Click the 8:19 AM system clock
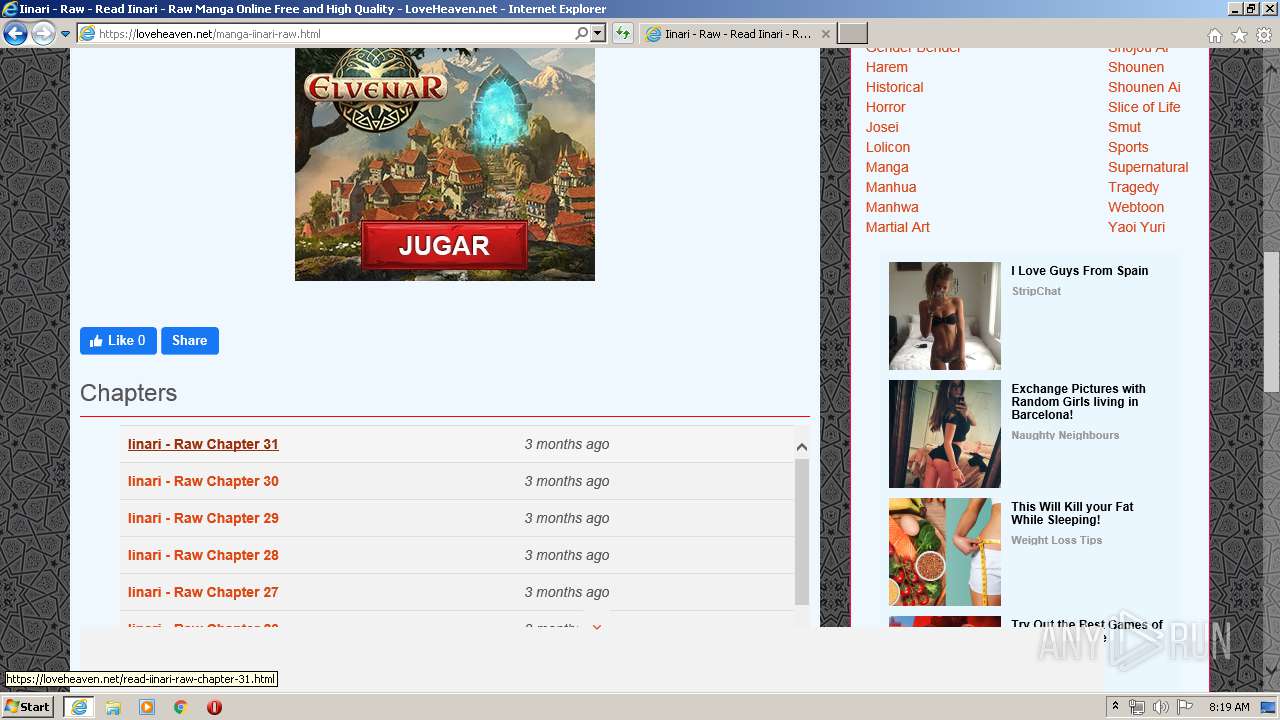 (1229, 707)
